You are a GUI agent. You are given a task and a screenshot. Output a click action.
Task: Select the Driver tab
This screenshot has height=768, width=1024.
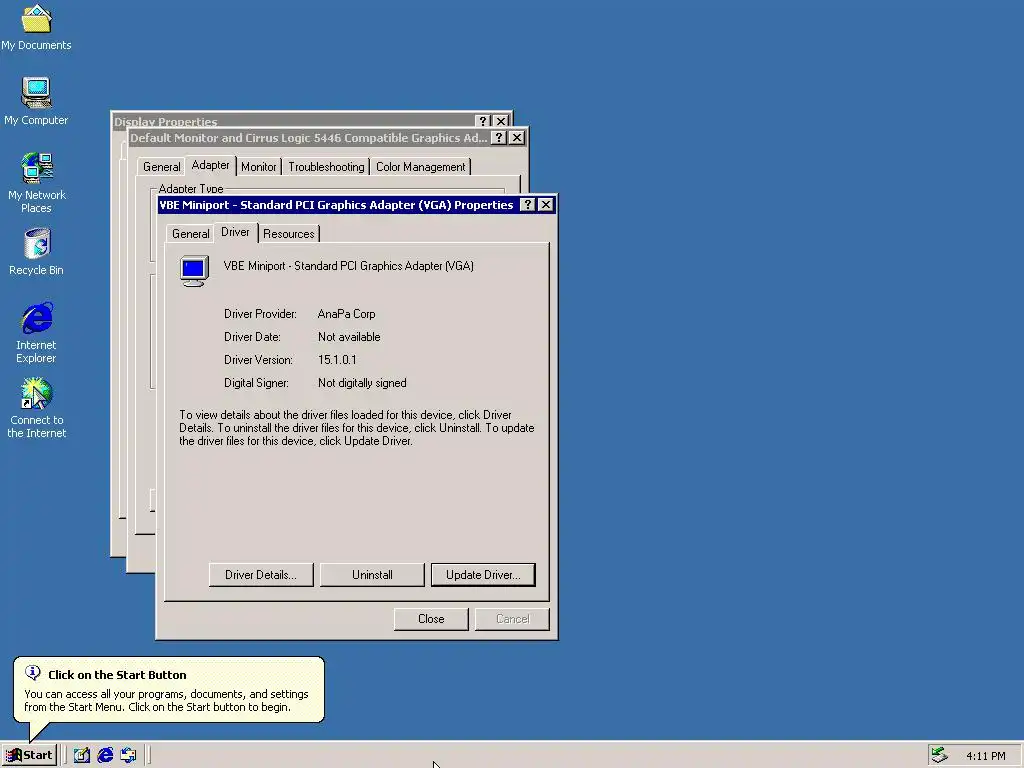(x=235, y=232)
